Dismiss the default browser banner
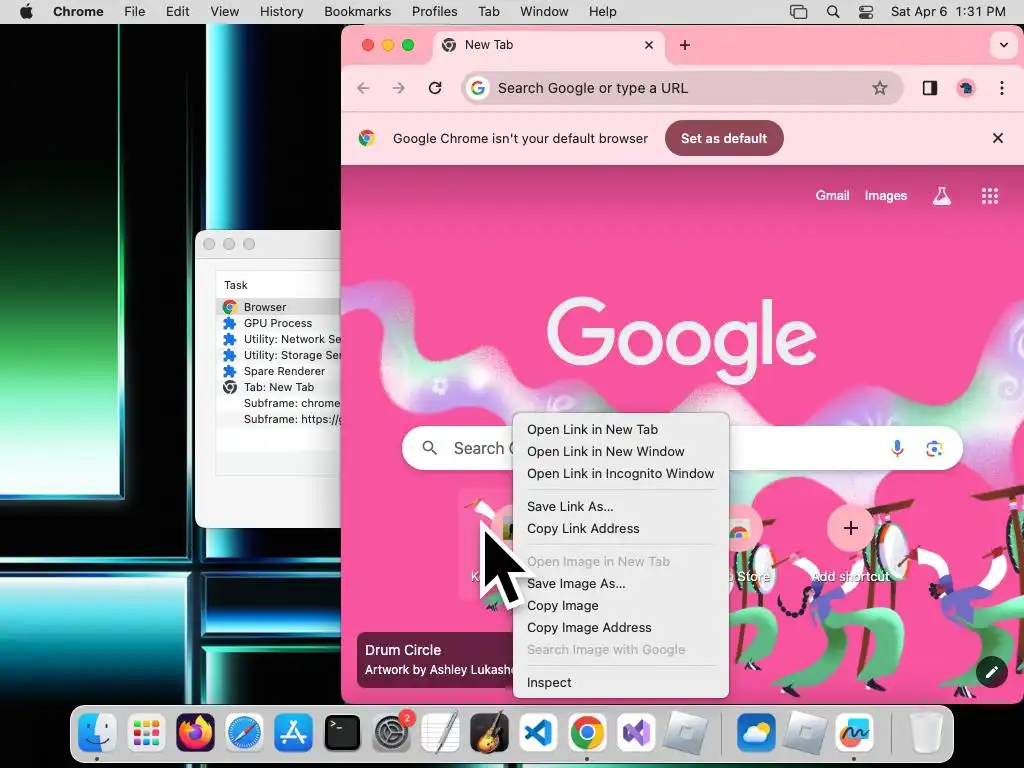Image resolution: width=1024 pixels, height=768 pixels. point(997,138)
